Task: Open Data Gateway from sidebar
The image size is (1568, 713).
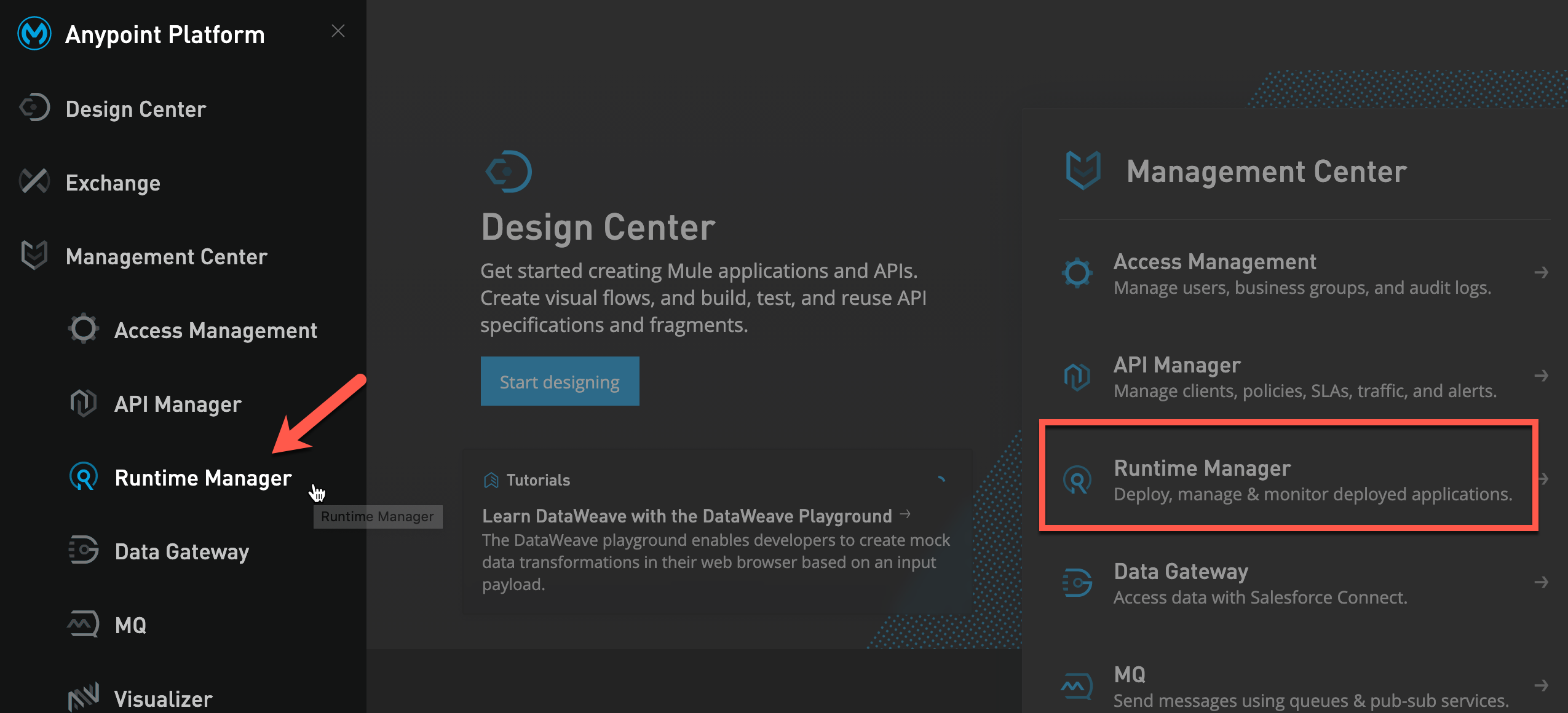Action: [x=182, y=551]
